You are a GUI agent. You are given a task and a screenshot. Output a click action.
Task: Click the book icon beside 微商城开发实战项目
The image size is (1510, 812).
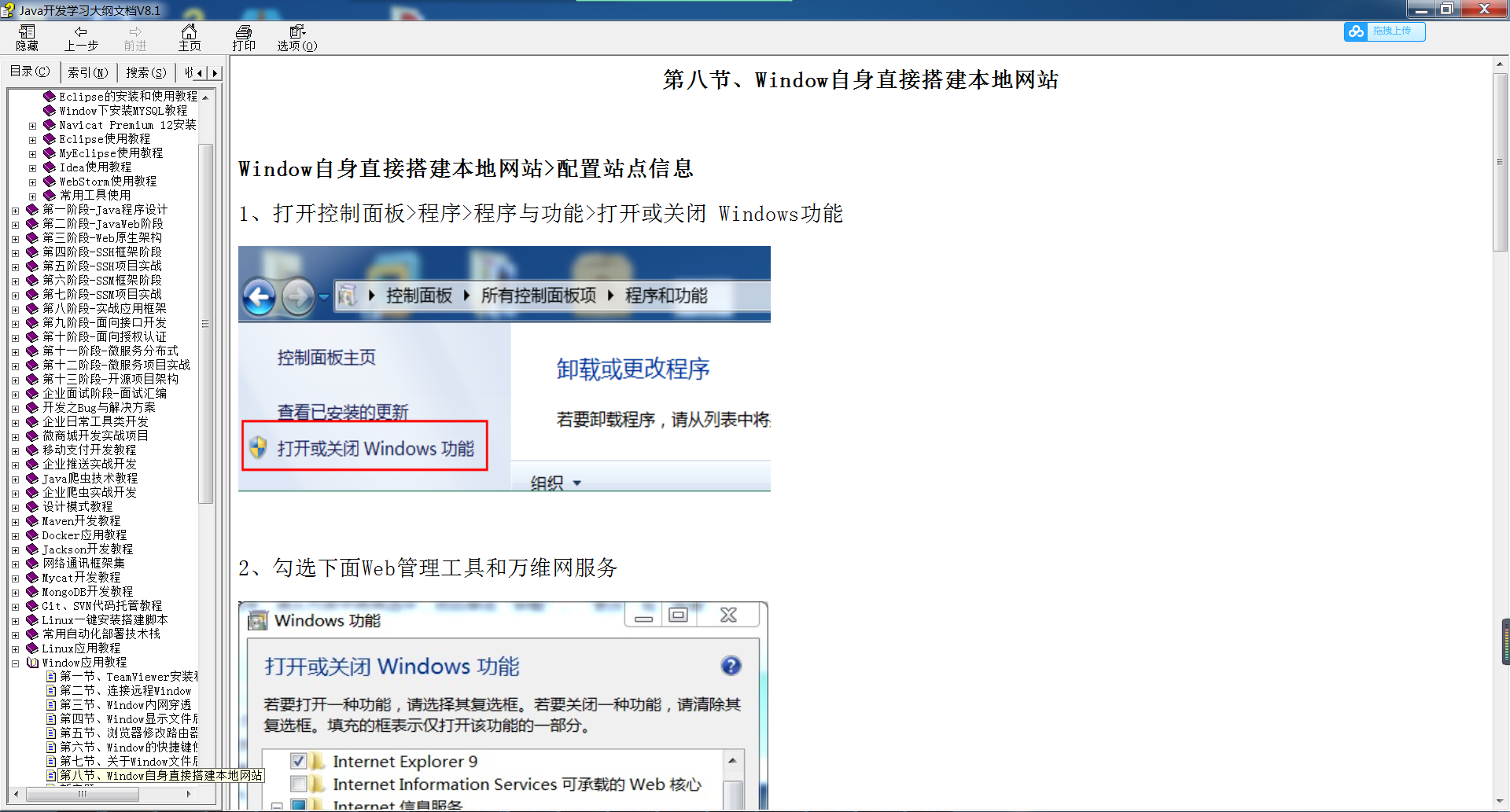[32, 435]
